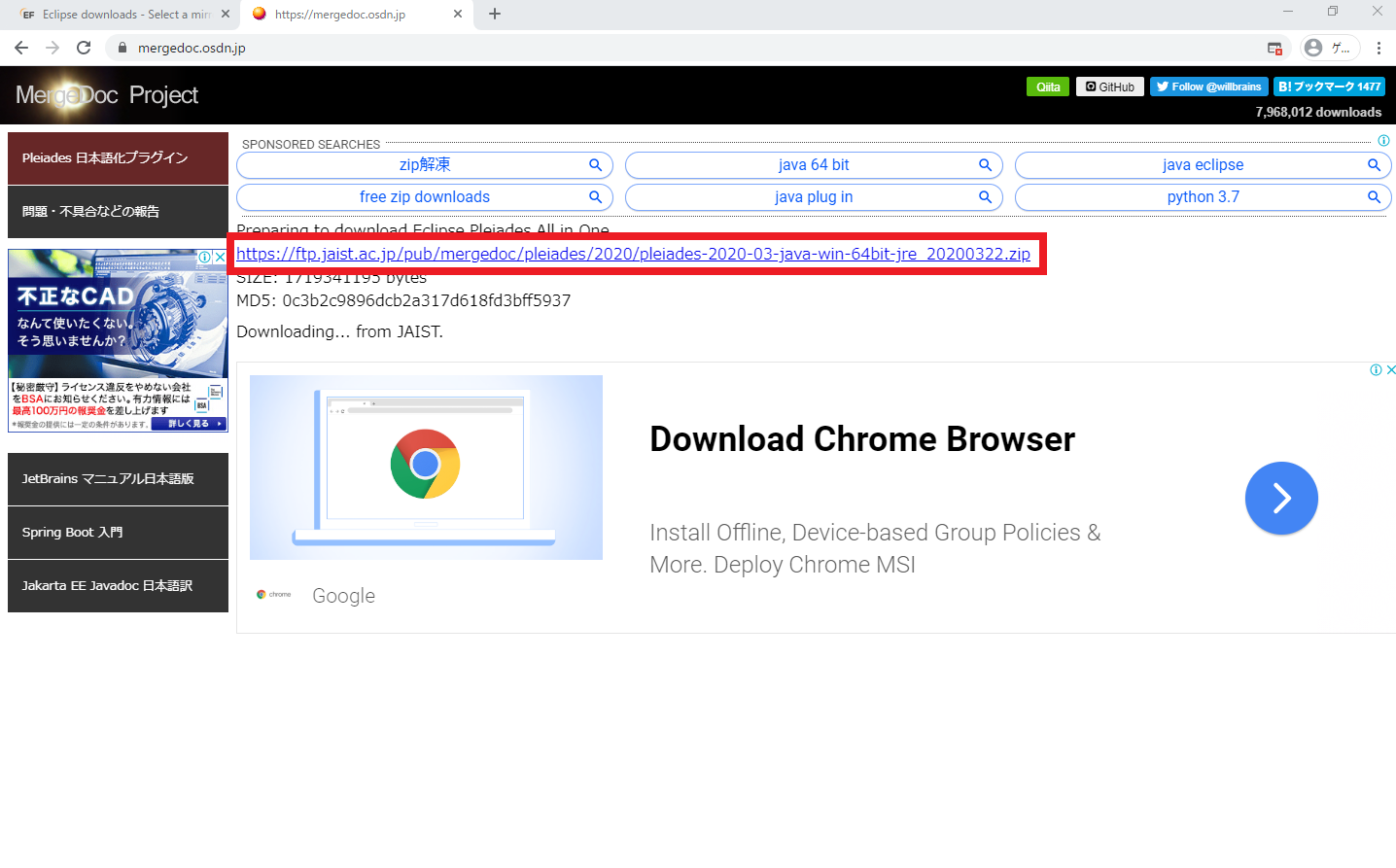1396x868 pixels.
Task: Click ad info icon on Chrome ad
Action: pyautogui.click(x=1376, y=369)
